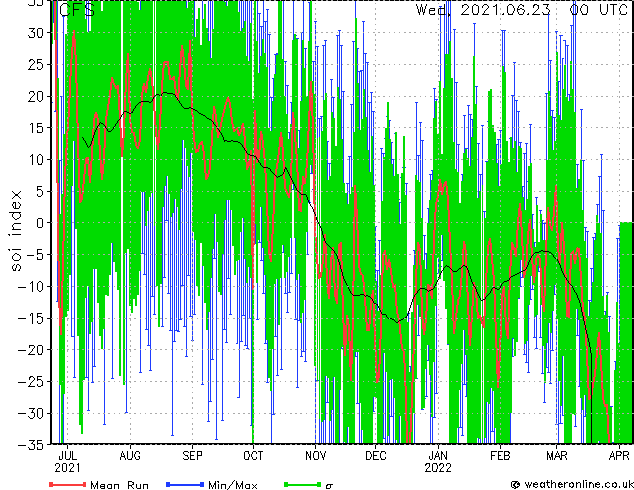Open the weatheronline.co.uk credit link
The image size is (634, 490).
click(578, 484)
